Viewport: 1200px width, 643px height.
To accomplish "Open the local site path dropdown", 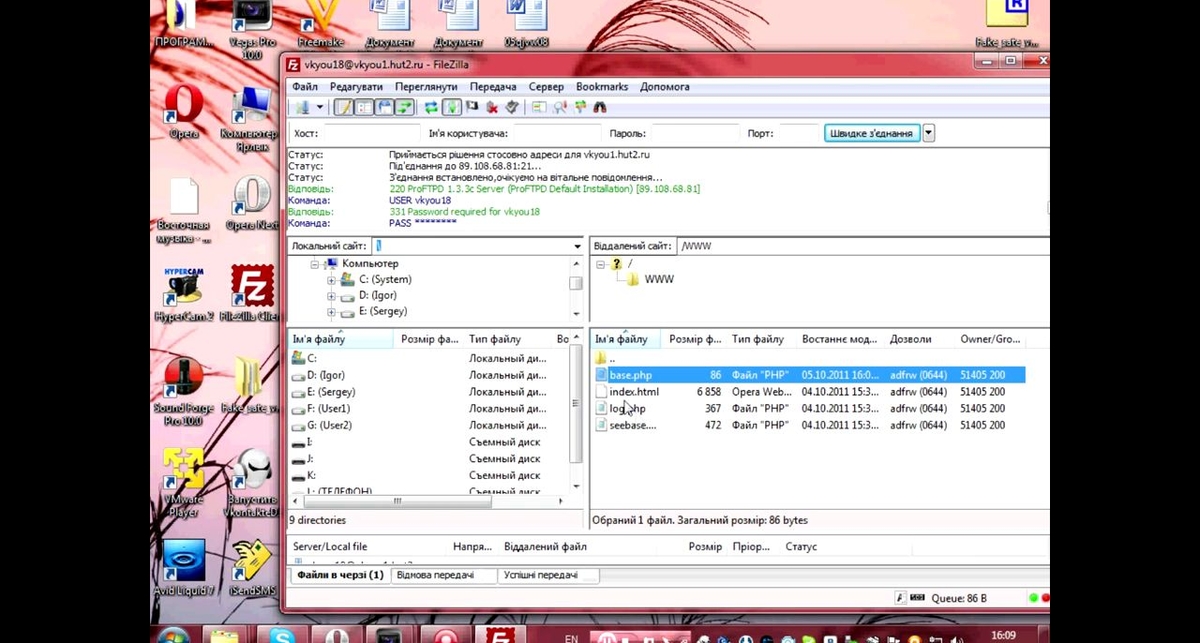I will tap(577, 246).
